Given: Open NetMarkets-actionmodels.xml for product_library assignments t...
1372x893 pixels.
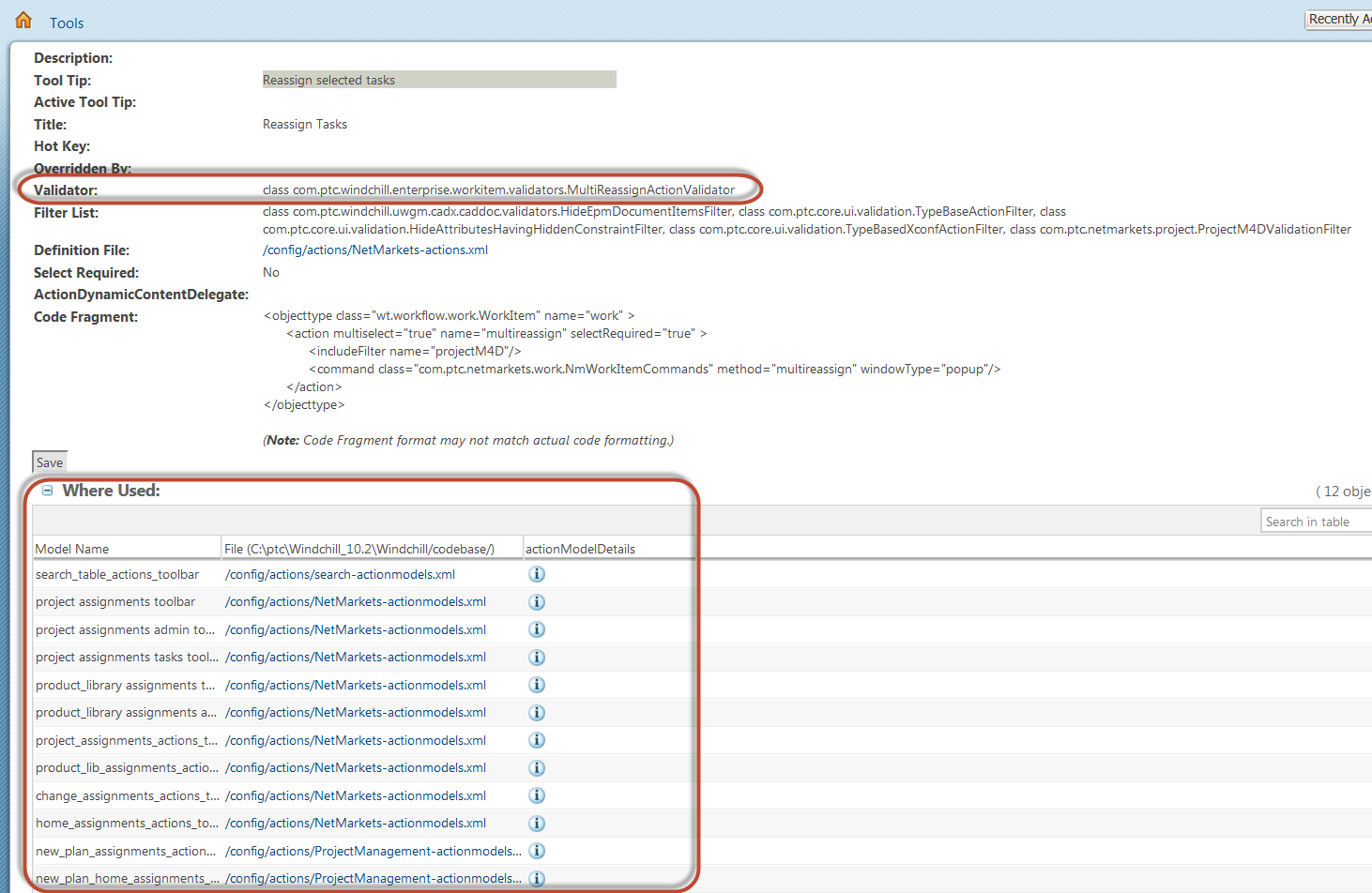Looking at the screenshot, I should (x=356, y=685).
